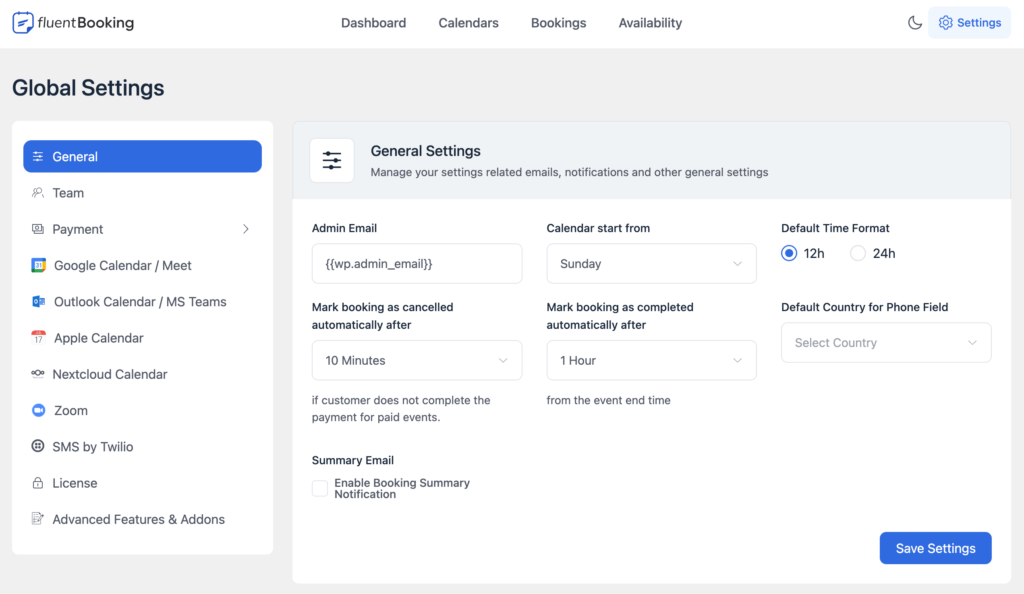The width and height of the screenshot is (1024, 594).
Task: Click the Apple Calendar icon
Action: pyautogui.click(x=39, y=337)
